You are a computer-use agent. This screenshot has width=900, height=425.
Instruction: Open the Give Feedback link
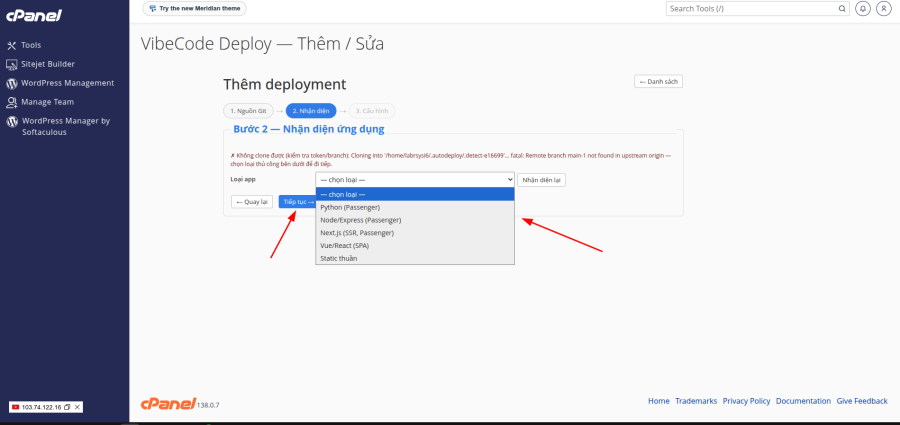click(862, 401)
